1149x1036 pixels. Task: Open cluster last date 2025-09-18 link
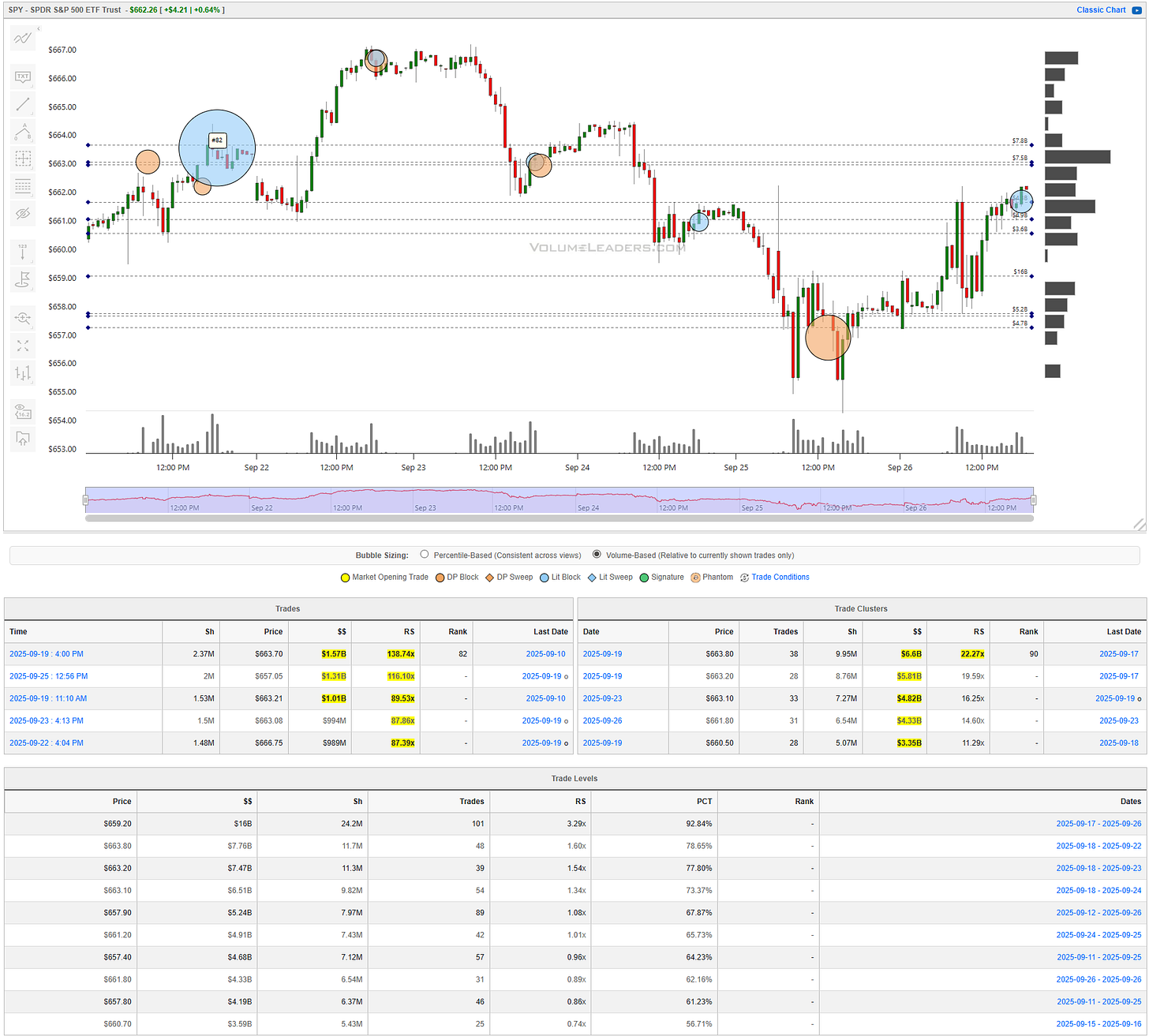1120,742
